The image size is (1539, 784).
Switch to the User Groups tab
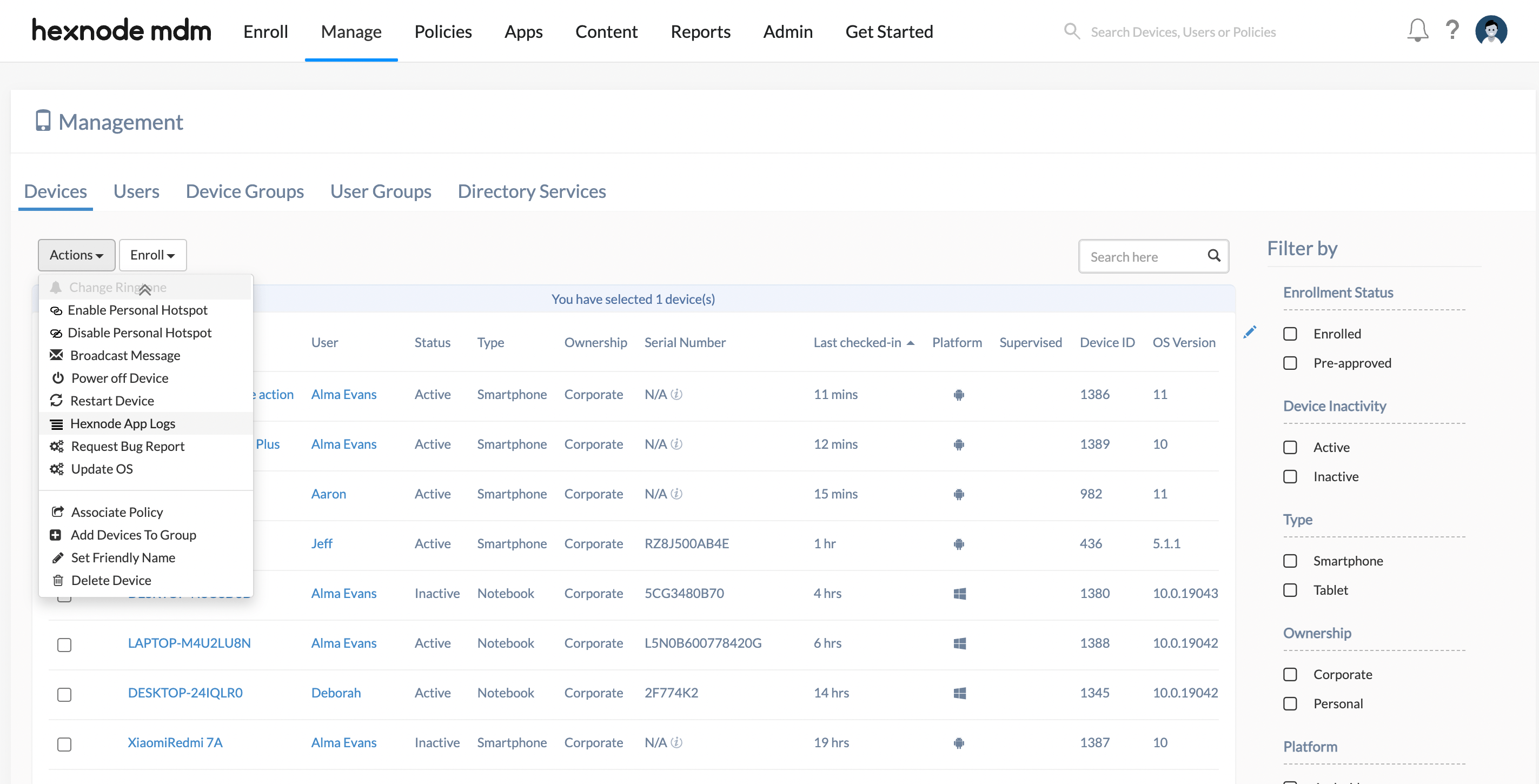pyautogui.click(x=381, y=191)
